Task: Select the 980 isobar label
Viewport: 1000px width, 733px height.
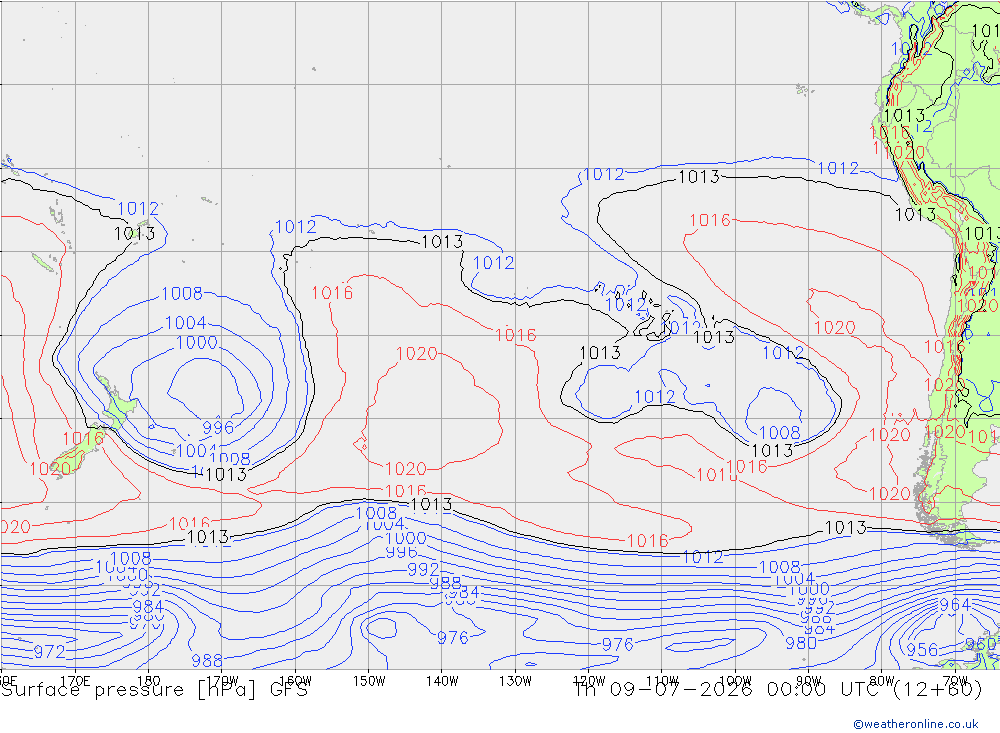Action: [800, 643]
